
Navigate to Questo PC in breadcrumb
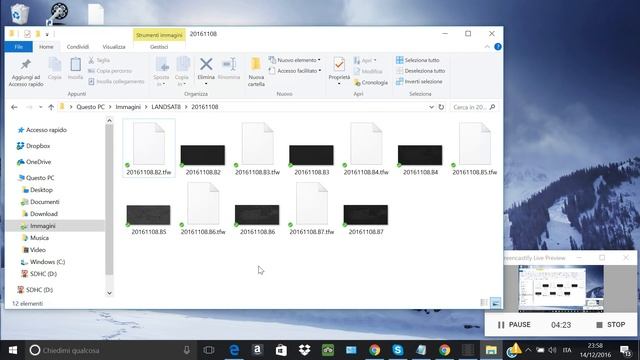tap(91, 107)
